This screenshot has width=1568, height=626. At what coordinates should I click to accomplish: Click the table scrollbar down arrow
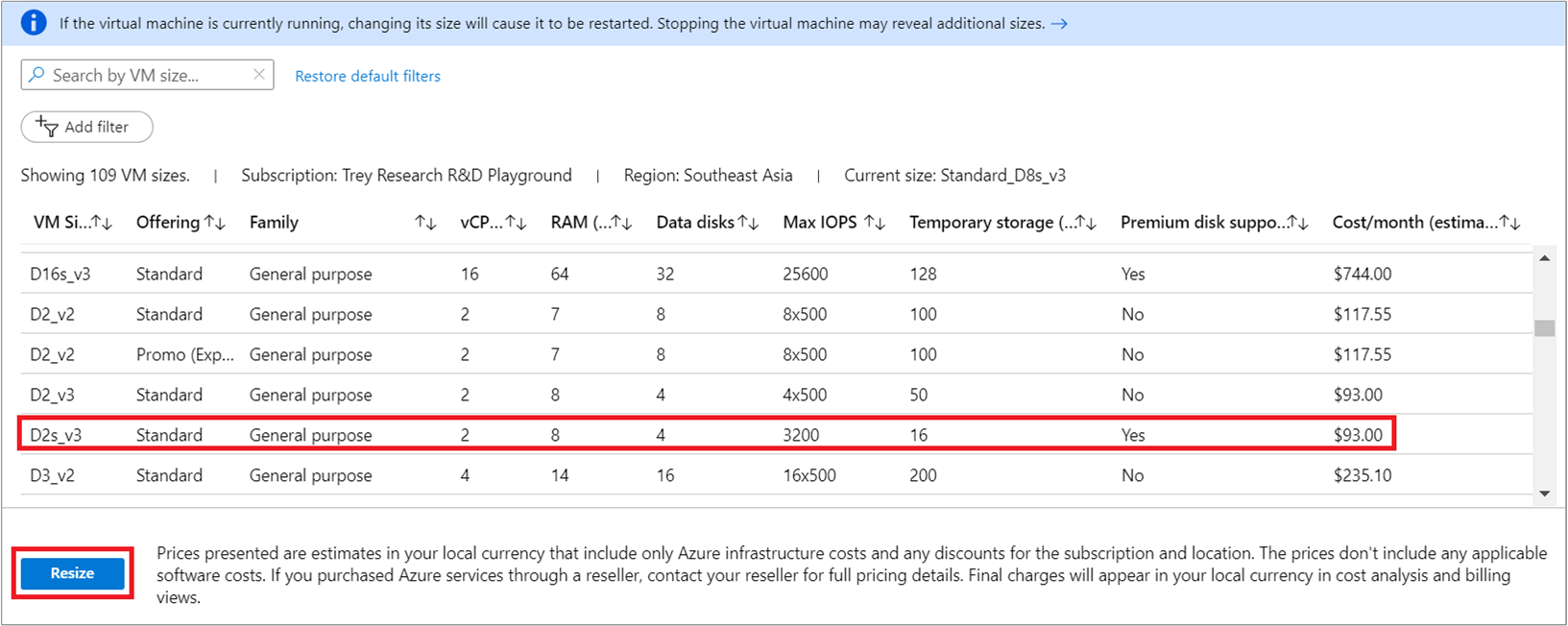1544,494
